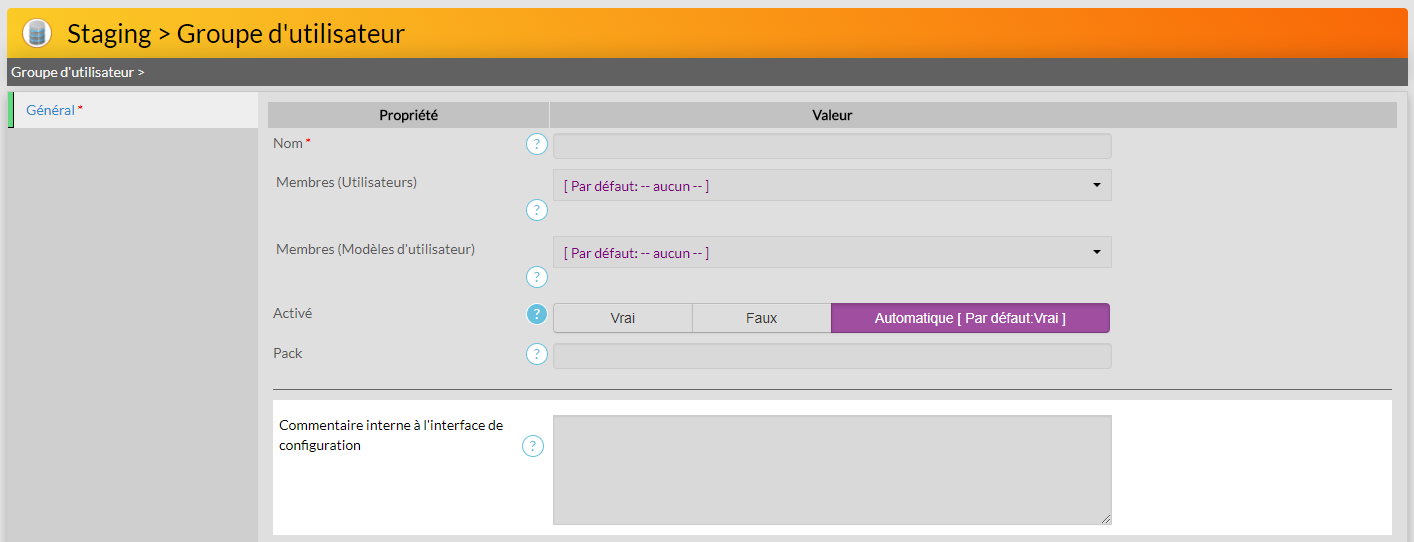Open the Pack field help icon
Screen dimensions: 1414x542
pyautogui.click(x=537, y=354)
